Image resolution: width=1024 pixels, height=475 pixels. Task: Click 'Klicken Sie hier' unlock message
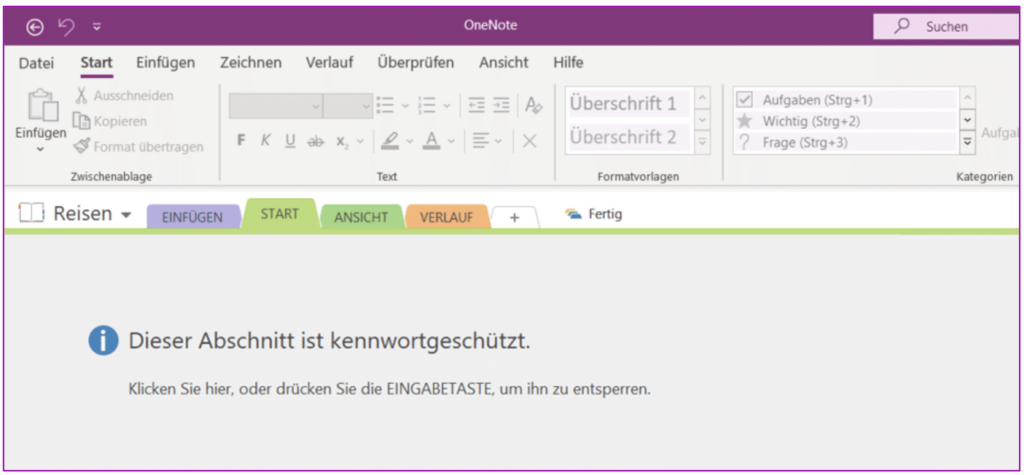point(390,390)
